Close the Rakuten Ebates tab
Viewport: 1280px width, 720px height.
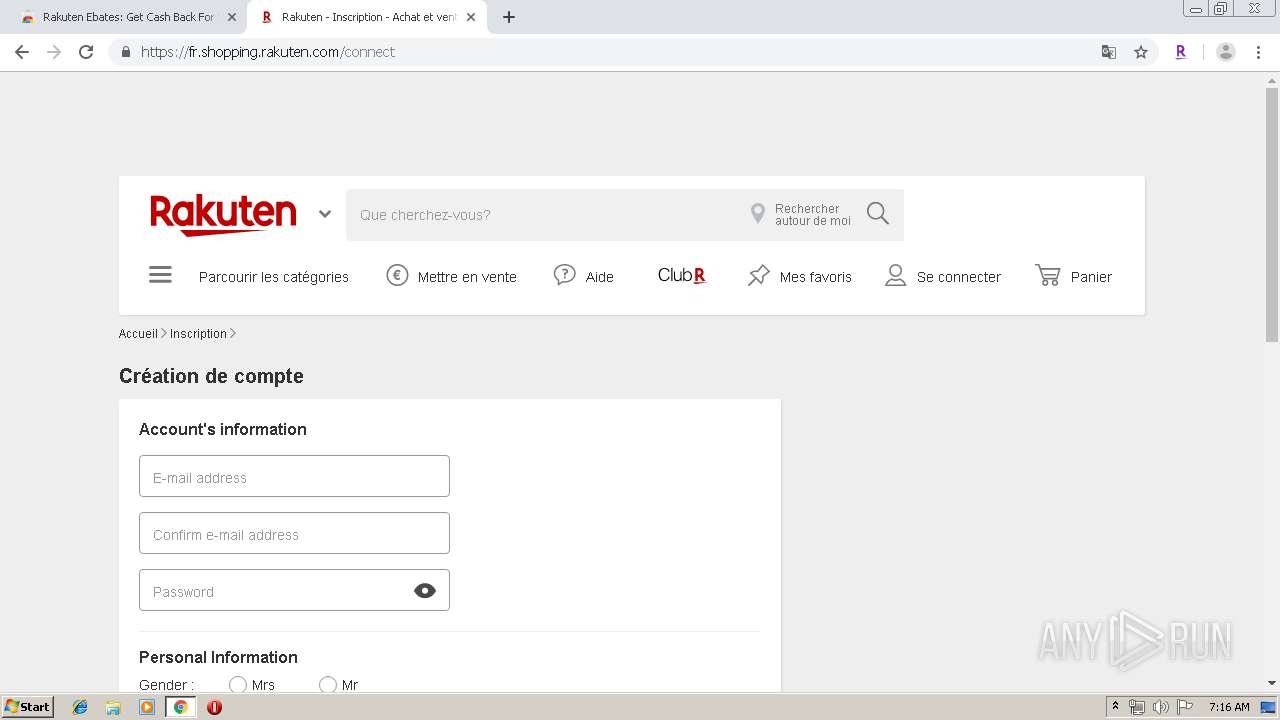tap(232, 17)
